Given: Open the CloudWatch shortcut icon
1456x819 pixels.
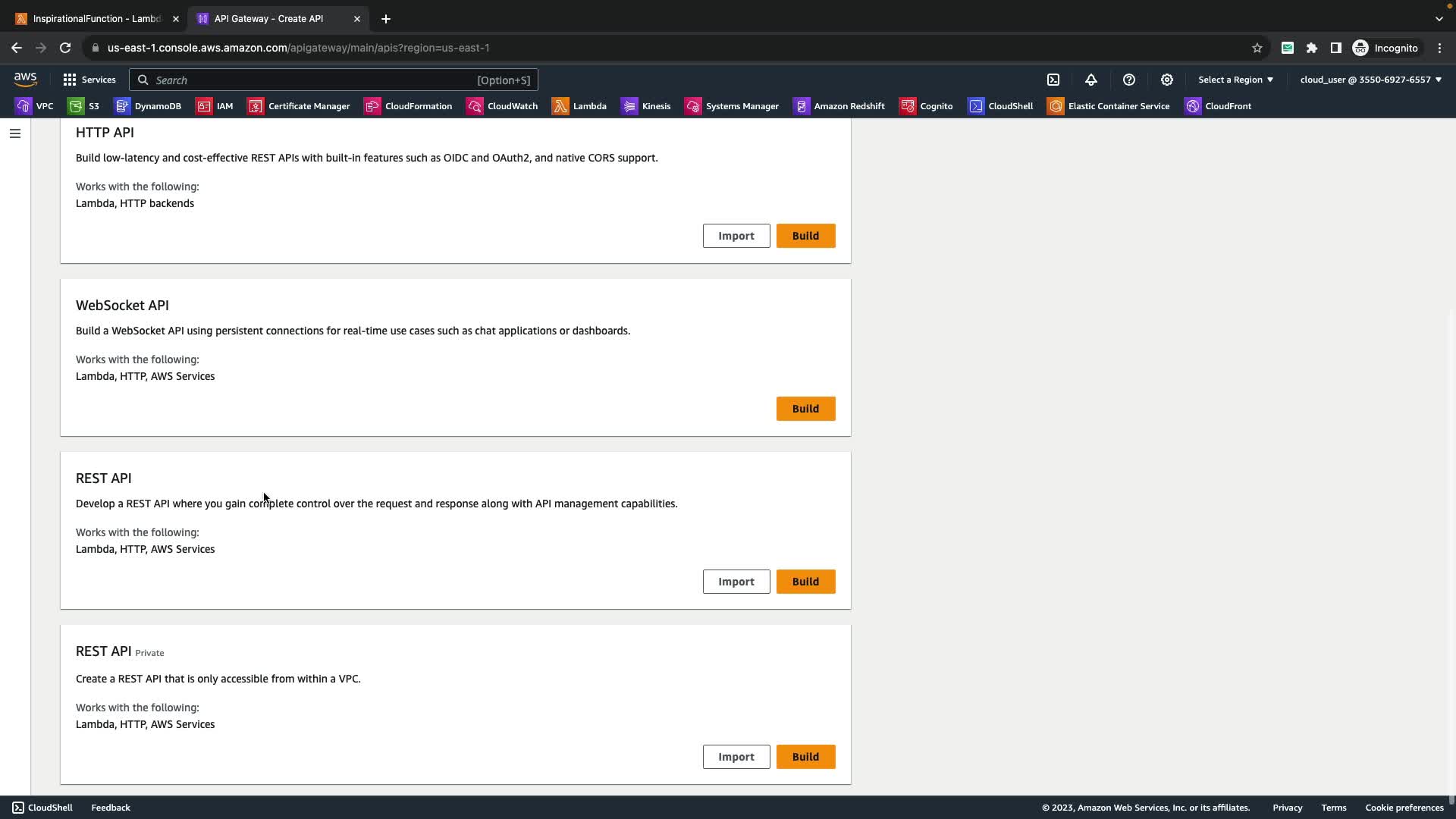Looking at the screenshot, I should [502, 106].
